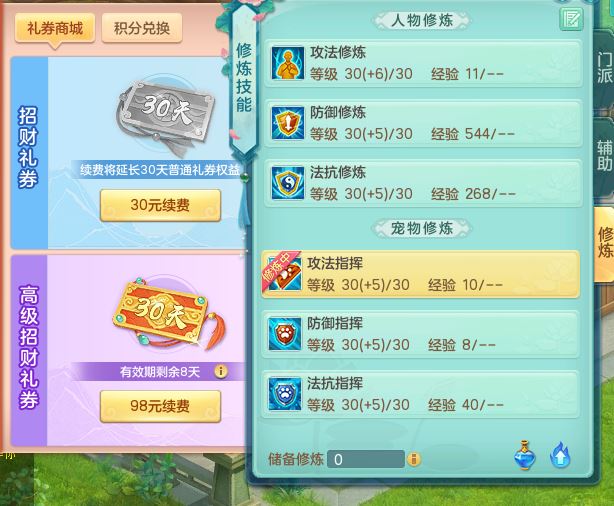Click the 法抗指挥 paw icon
The image size is (614, 506).
285,394
